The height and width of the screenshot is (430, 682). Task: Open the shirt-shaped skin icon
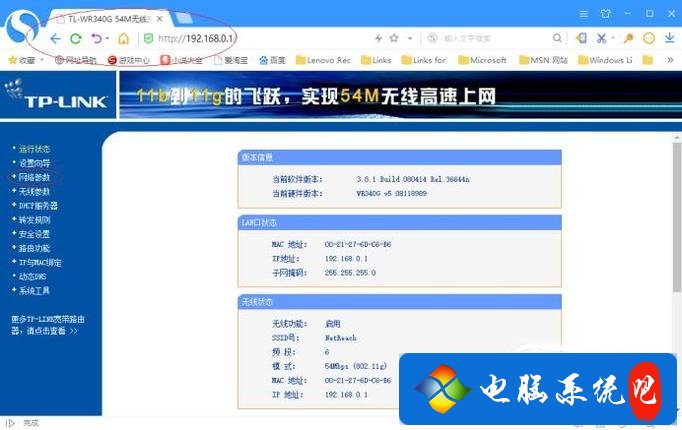605,14
